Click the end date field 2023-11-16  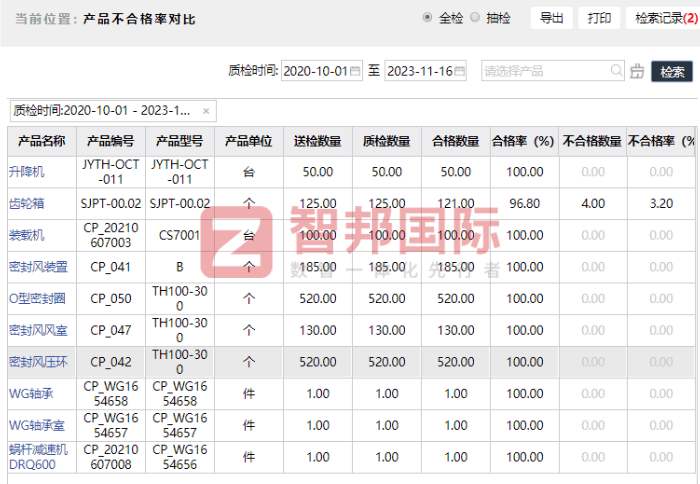click(x=420, y=72)
